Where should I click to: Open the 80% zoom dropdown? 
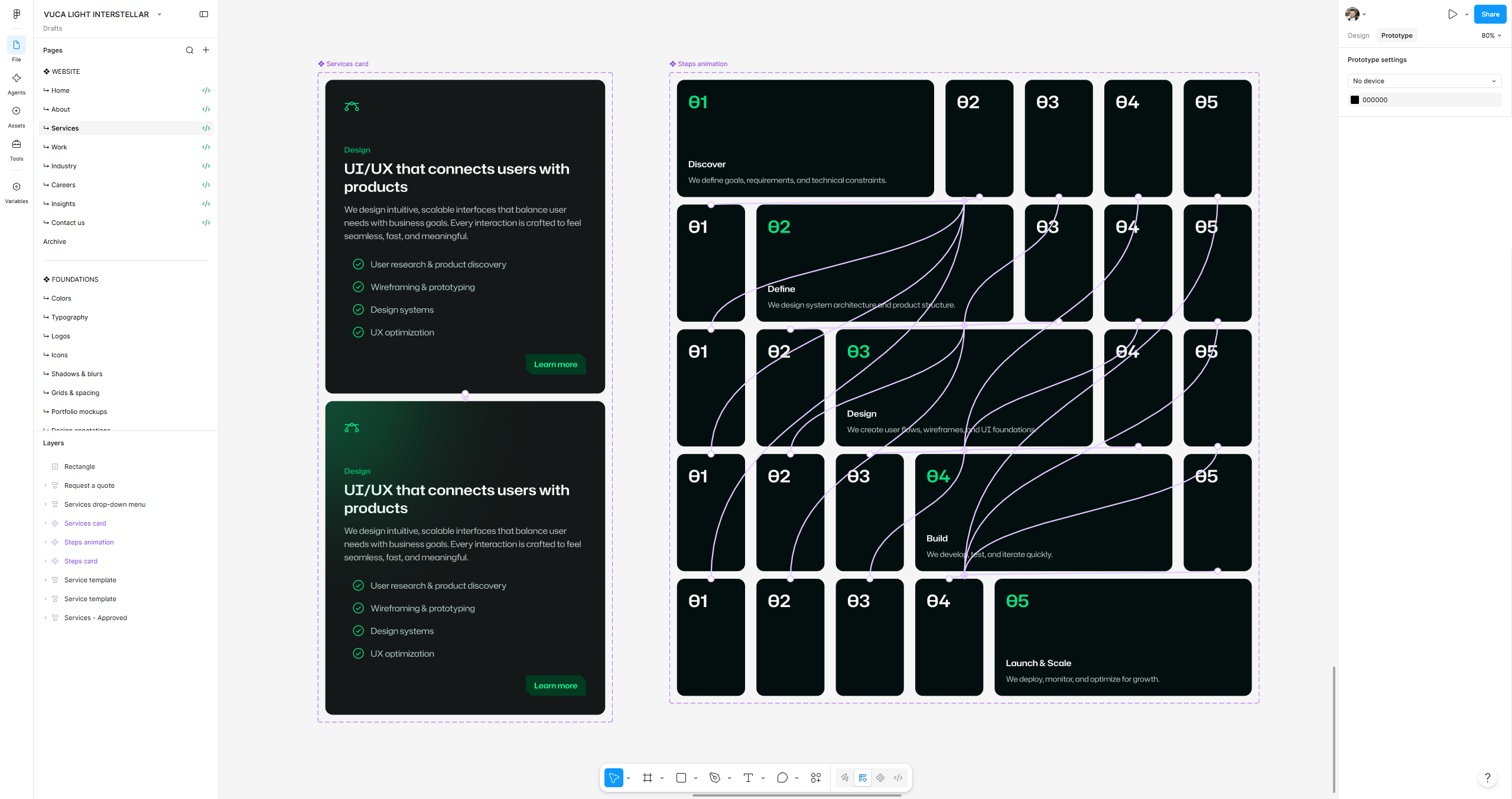pos(1491,35)
